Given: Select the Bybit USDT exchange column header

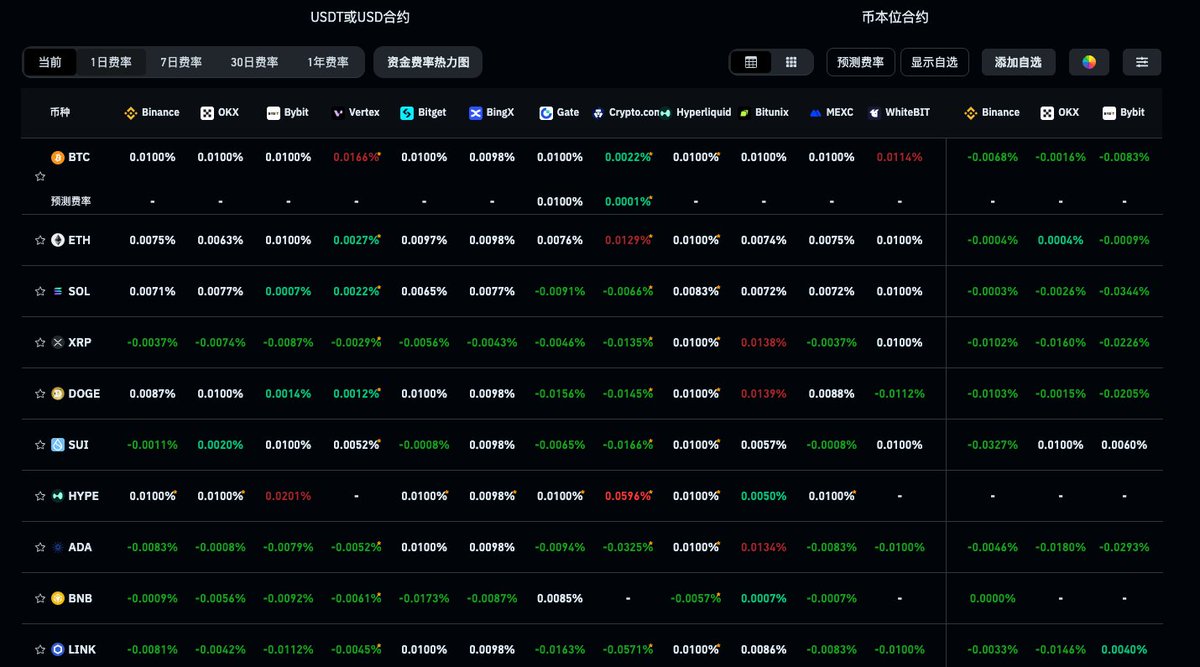Looking at the screenshot, I should pyautogui.click(x=288, y=113).
